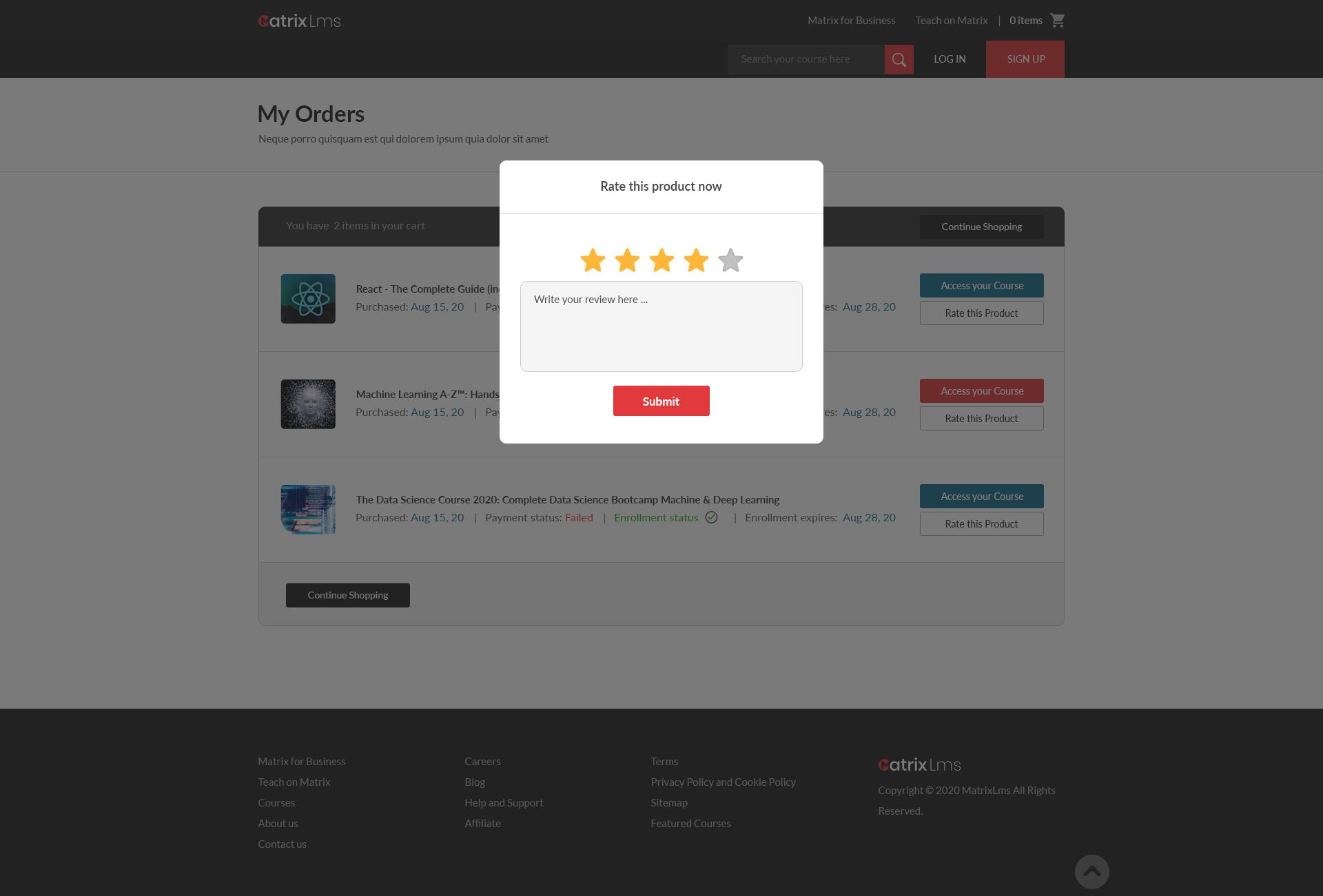Open footer Matrix for Business link
Screen dimensions: 1323x896
pos(302,761)
